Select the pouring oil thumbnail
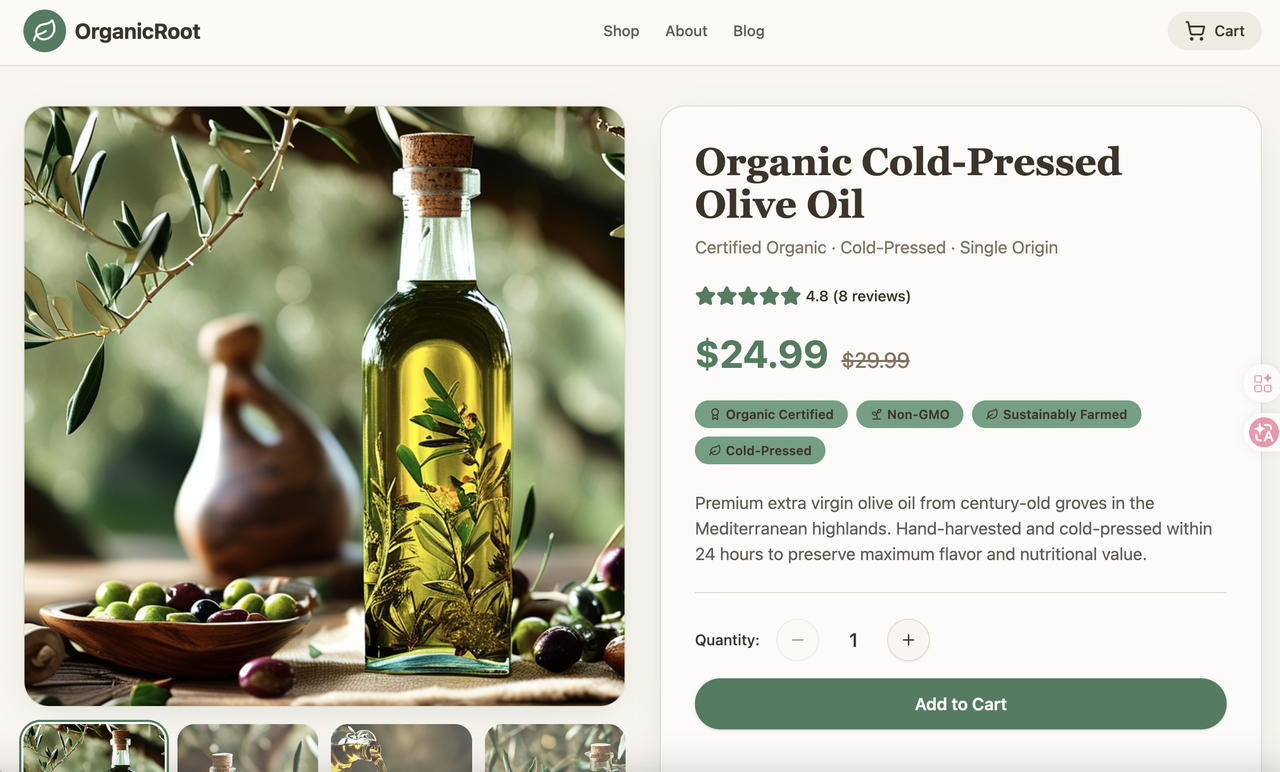The image size is (1280, 772). (x=401, y=748)
